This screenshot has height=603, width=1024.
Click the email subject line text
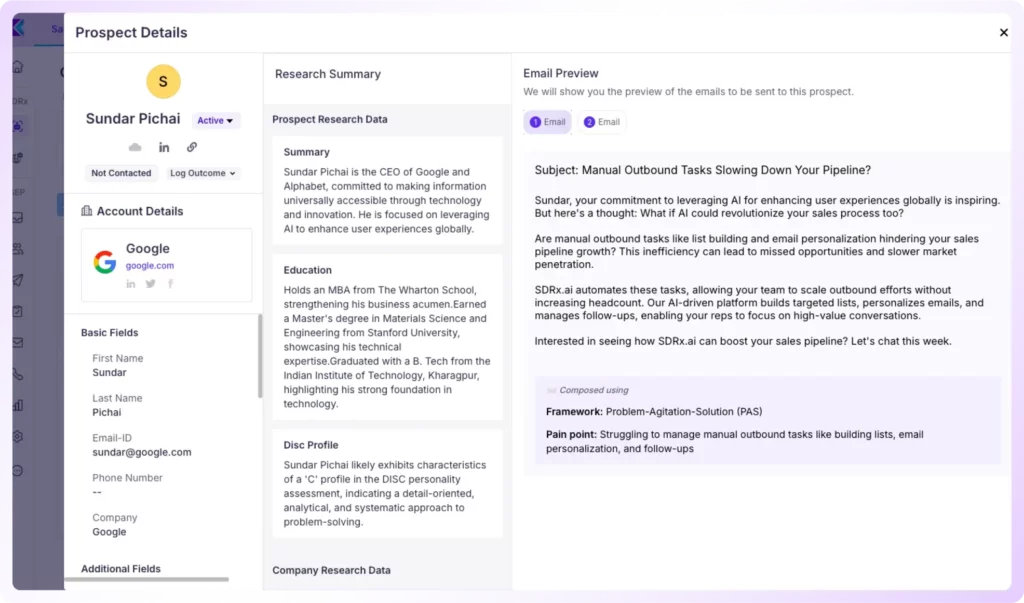click(703, 170)
